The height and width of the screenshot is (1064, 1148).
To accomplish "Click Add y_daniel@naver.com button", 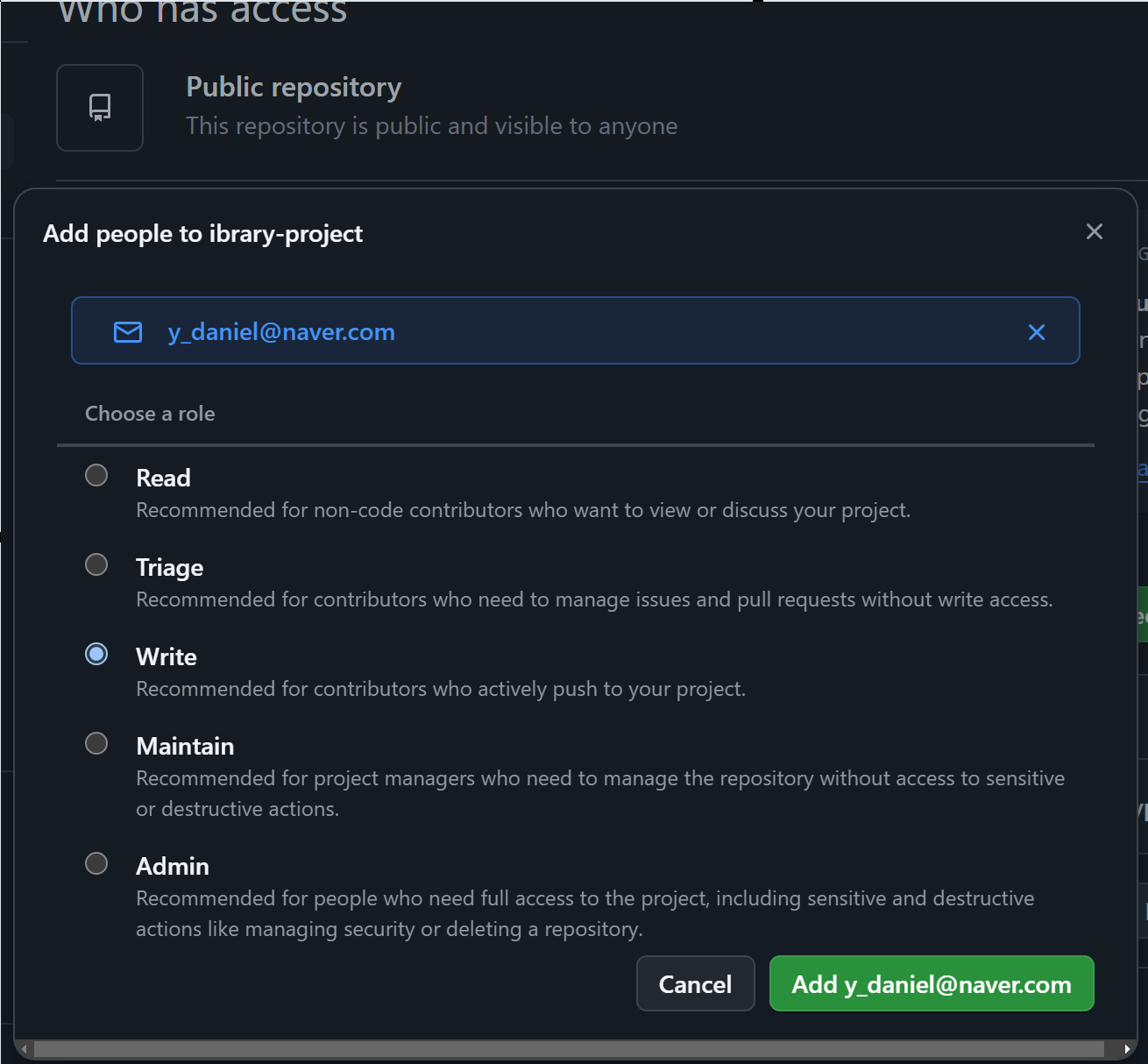I will pyautogui.click(x=932, y=983).
